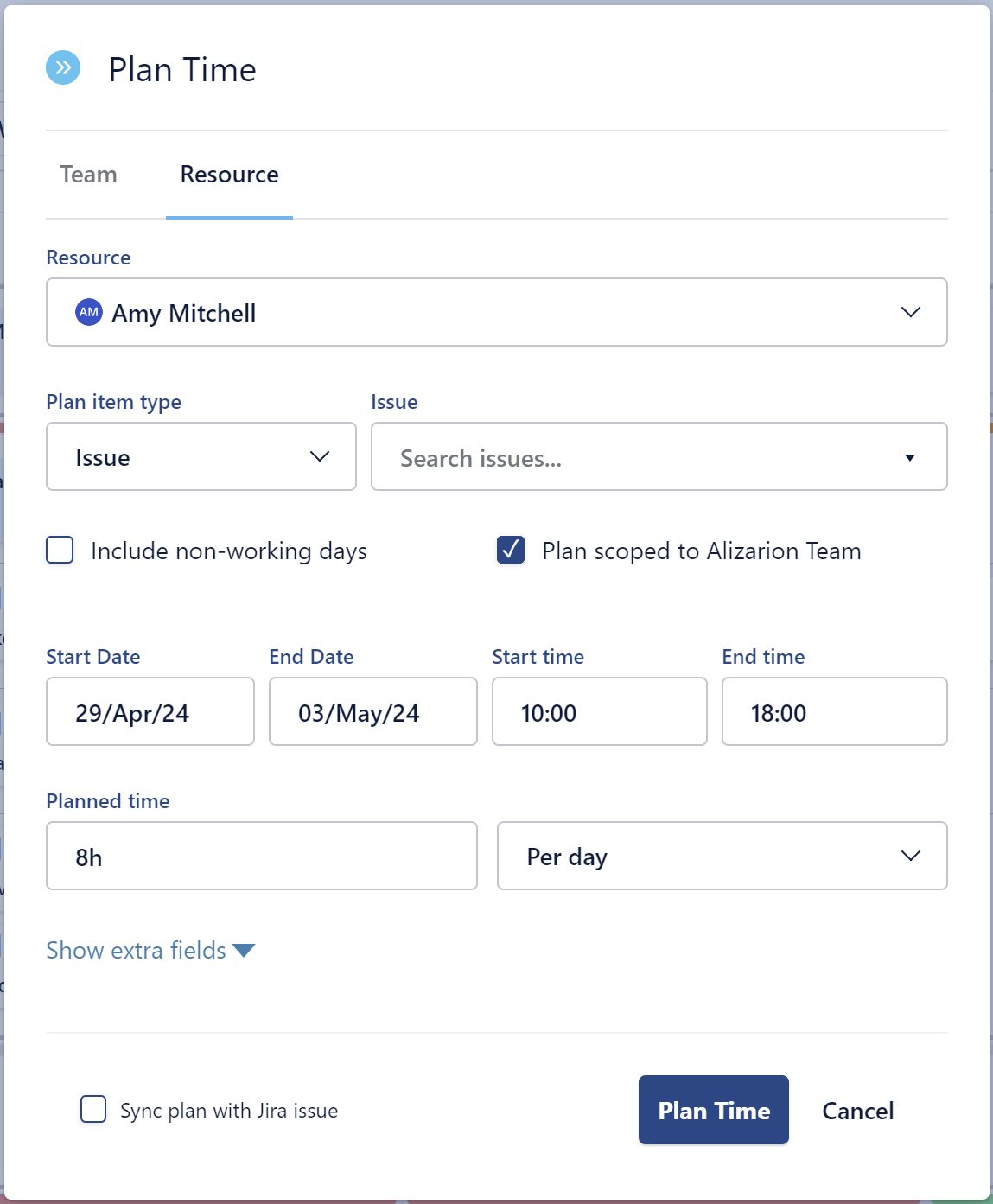Click Amy Mitchell's avatar badge
Viewport: 993px width, 1204px height.
click(x=88, y=312)
